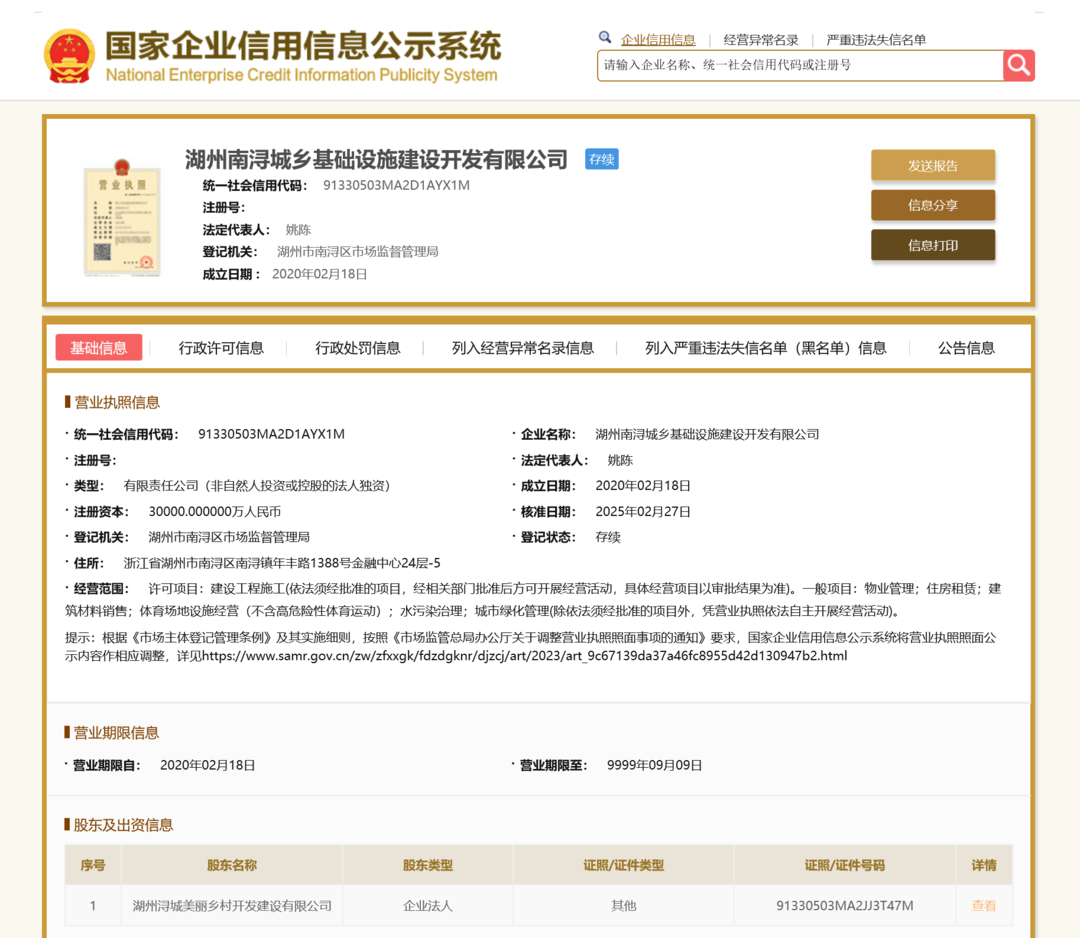This screenshot has height=938, width=1080.
Task: Click 查看 link in shareholder details column
Action: [983, 906]
